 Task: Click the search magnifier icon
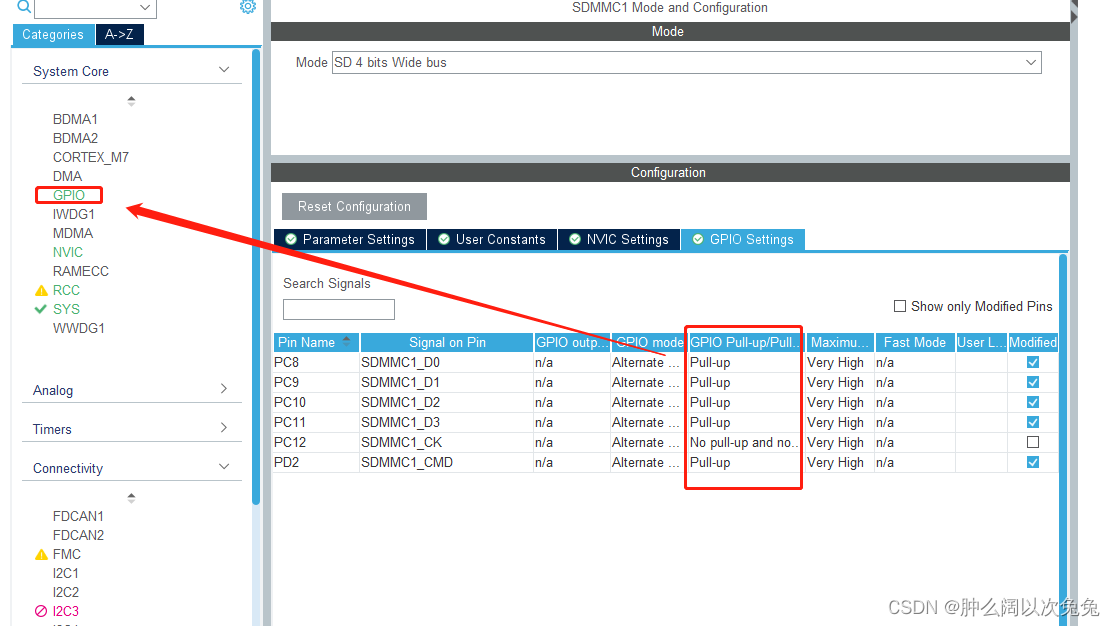23,6
